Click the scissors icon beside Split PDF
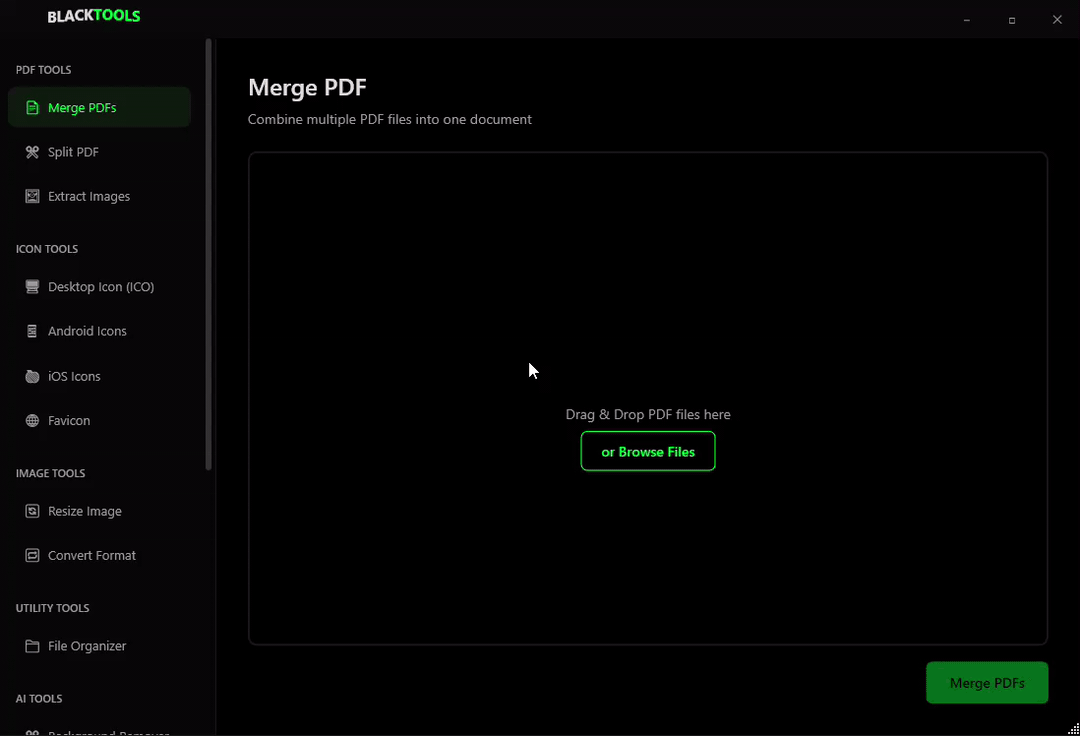 tap(32, 152)
